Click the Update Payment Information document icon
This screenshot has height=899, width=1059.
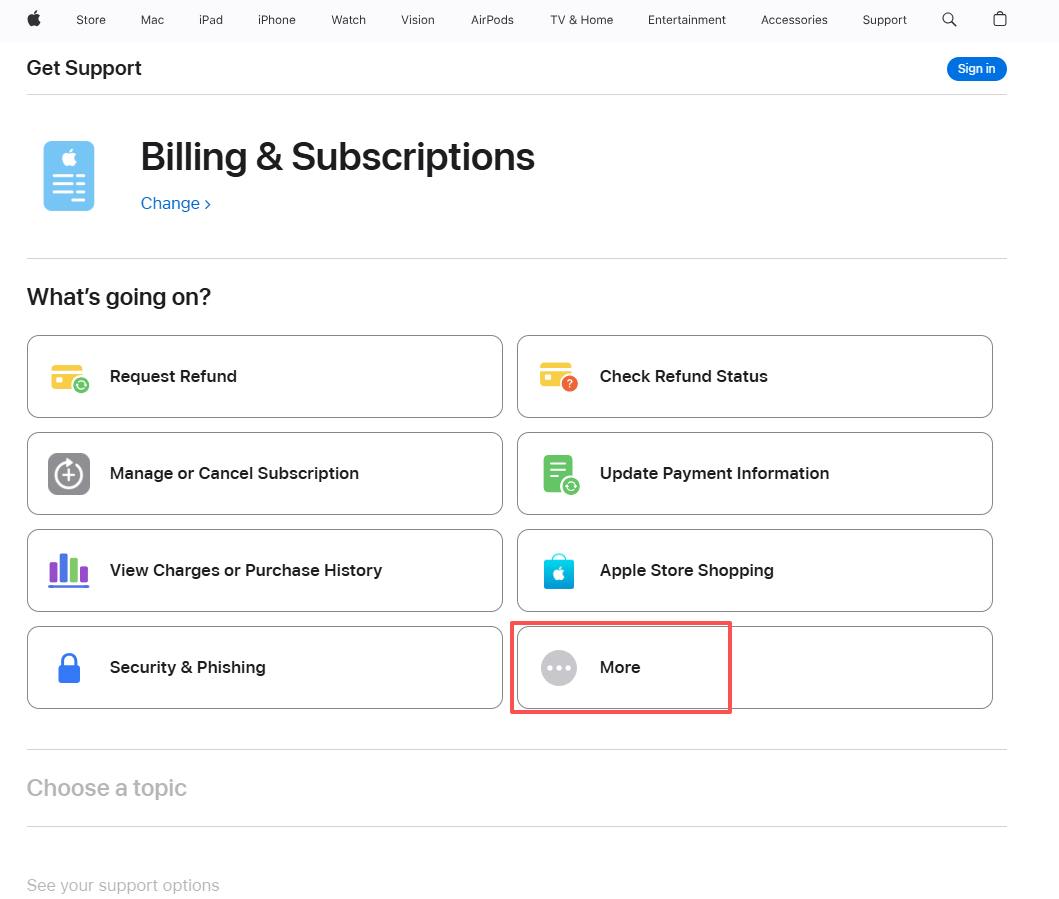[561, 474]
